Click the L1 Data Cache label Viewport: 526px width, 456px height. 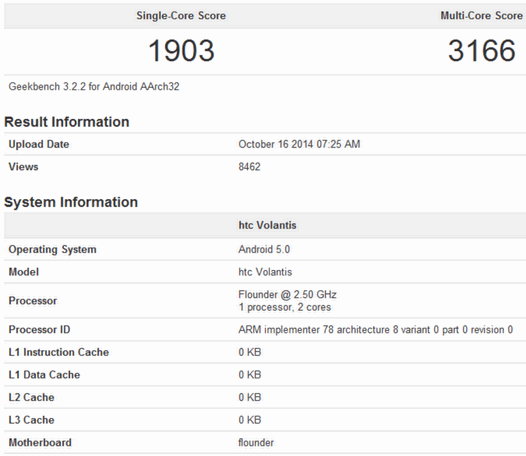(44, 375)
